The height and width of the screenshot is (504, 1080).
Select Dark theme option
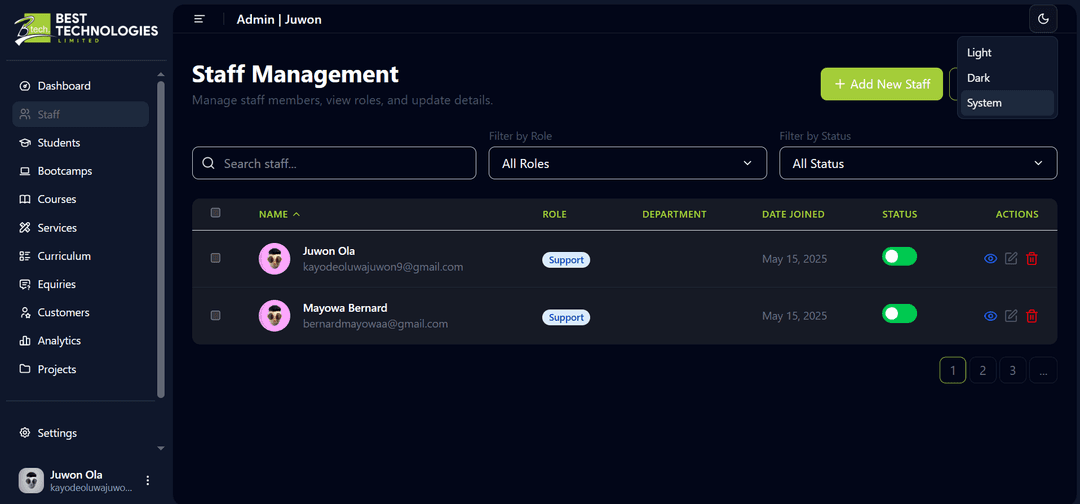click(1007, 78)
